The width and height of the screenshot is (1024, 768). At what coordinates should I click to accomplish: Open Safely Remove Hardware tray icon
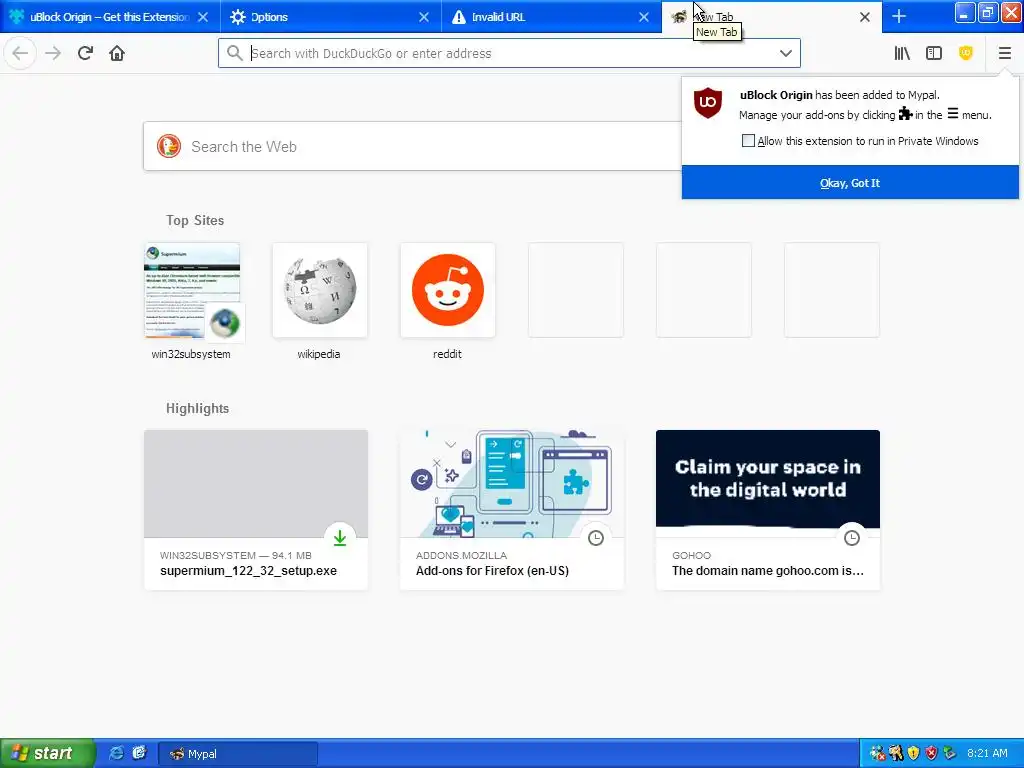949,754
